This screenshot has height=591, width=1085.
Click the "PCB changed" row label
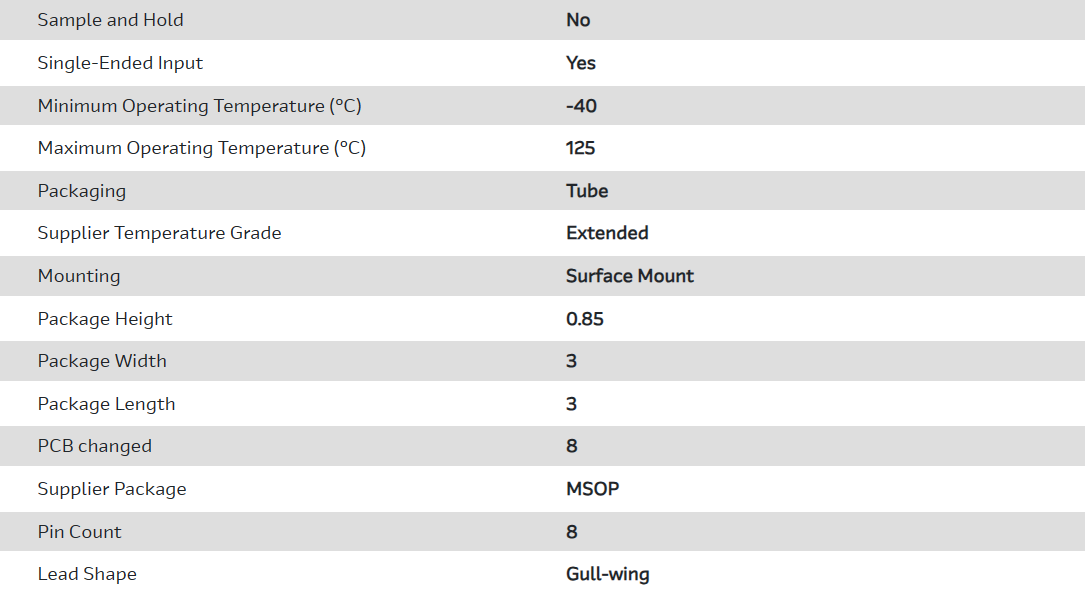point(94,446)
